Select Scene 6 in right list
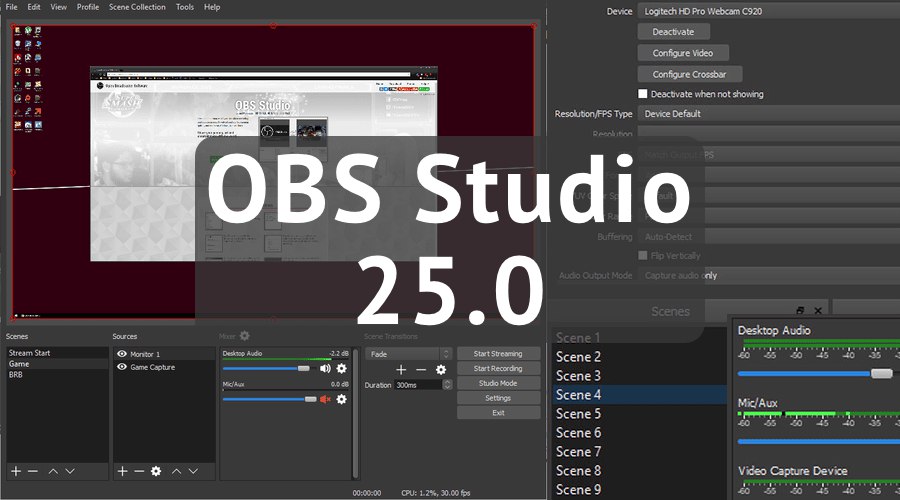The image size is (900, 500). point(639,432)
